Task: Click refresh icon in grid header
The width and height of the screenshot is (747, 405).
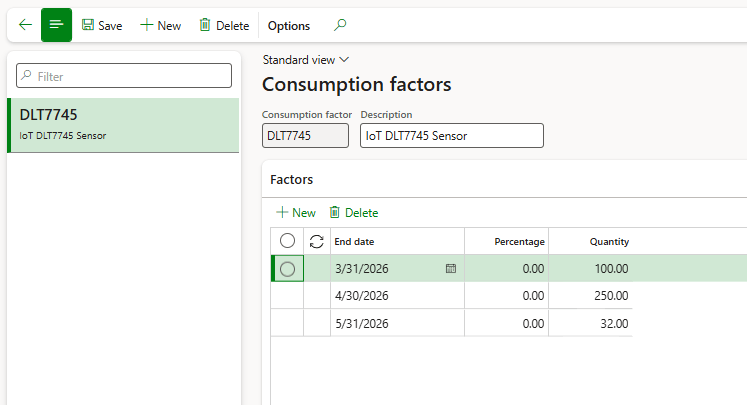Action: click(x=317, y=241)
